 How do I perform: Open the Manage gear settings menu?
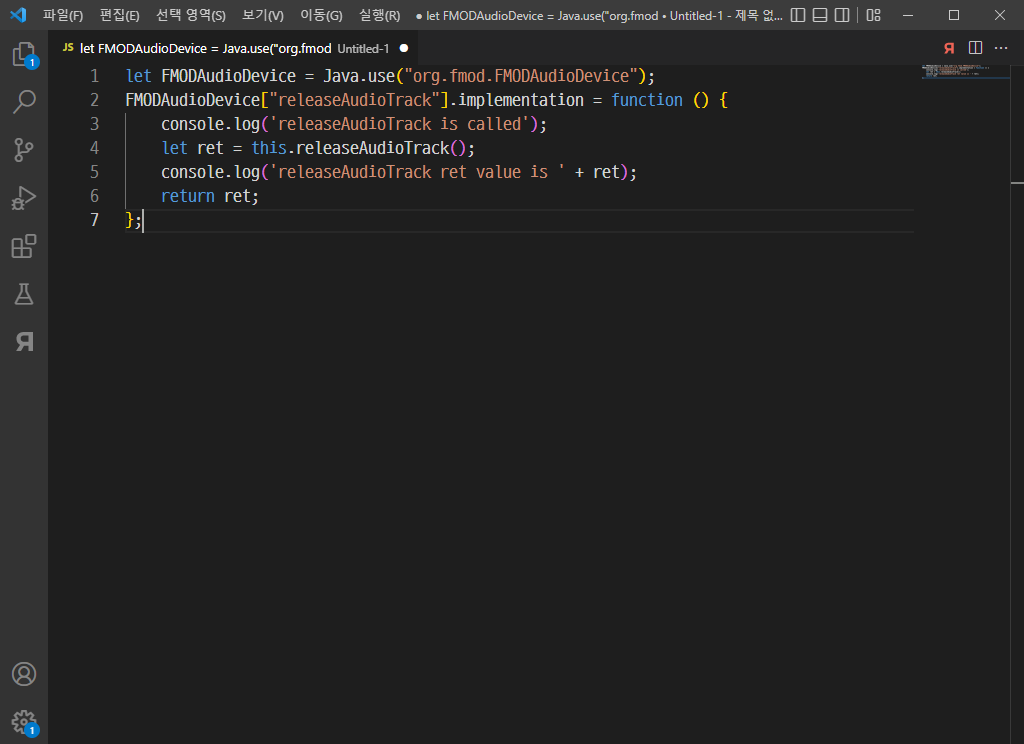(23, 722)
